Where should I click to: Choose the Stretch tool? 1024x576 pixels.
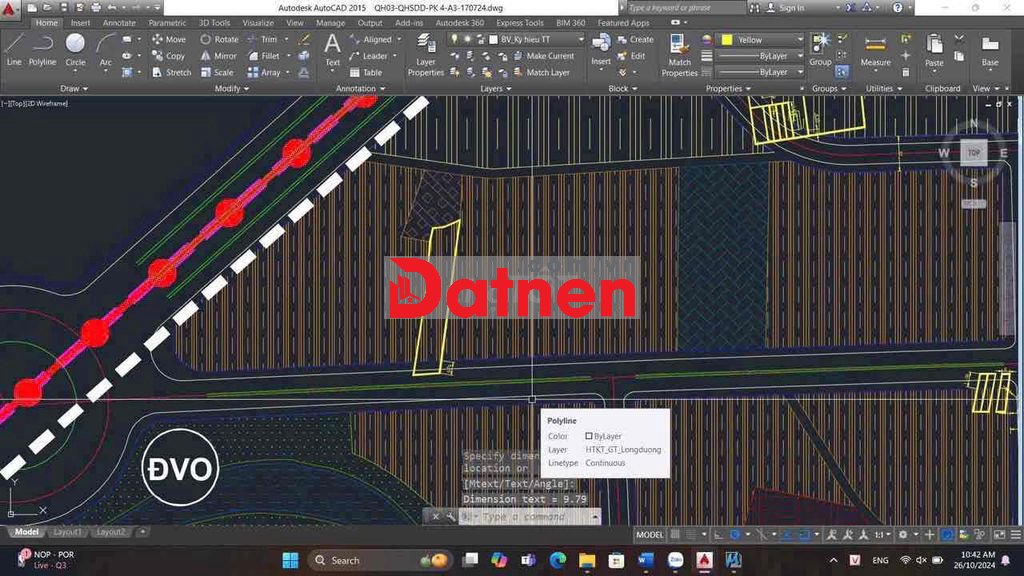pyautogui.click(x=171, y=72)
